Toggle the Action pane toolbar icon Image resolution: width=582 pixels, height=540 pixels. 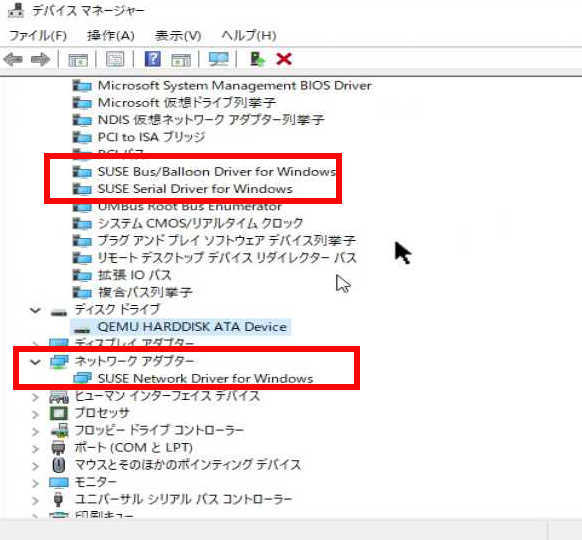click(x=181, y=59)
